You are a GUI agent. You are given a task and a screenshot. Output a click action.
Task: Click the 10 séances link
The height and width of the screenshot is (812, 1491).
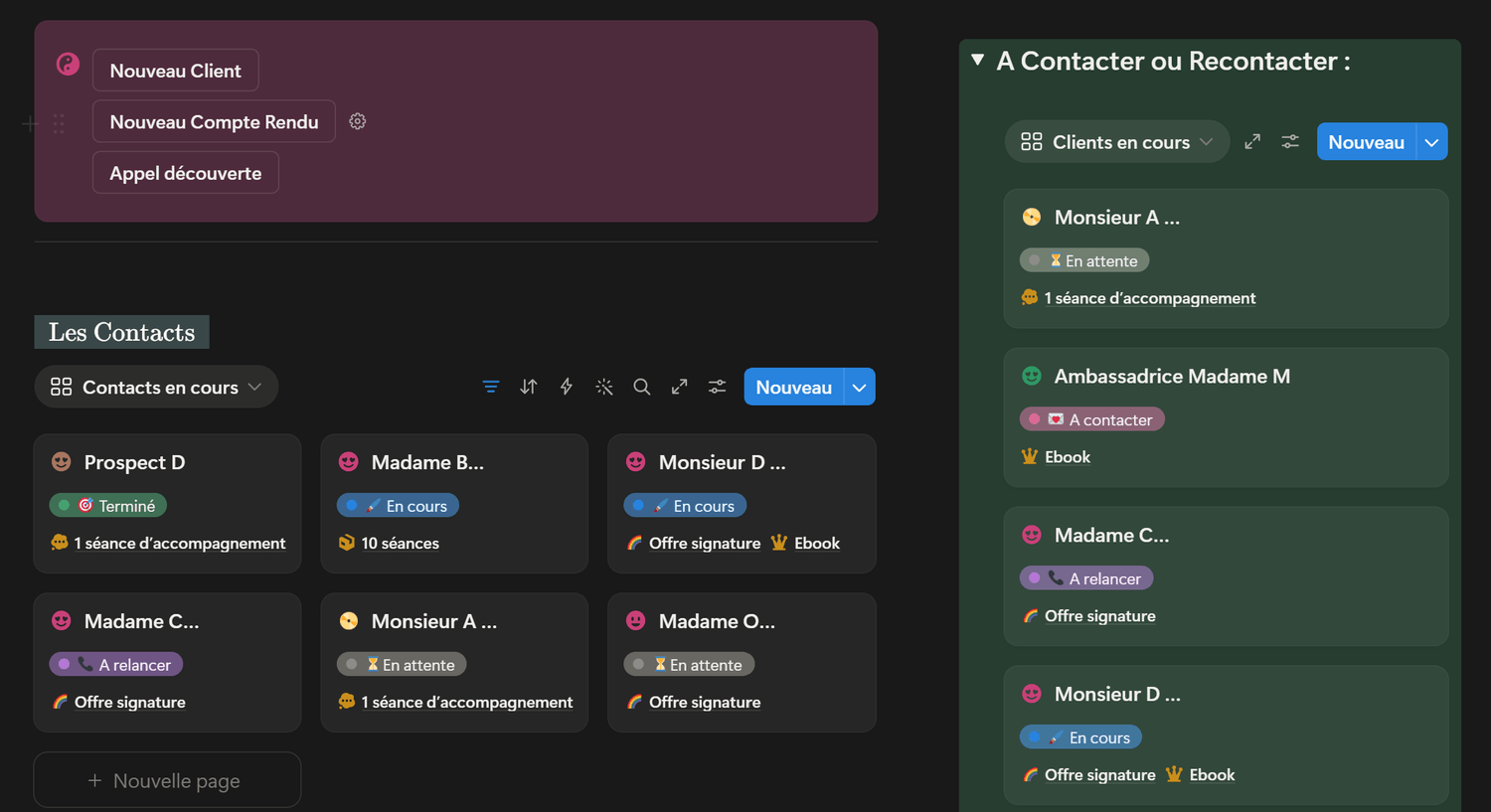click(x=400, y=543)
